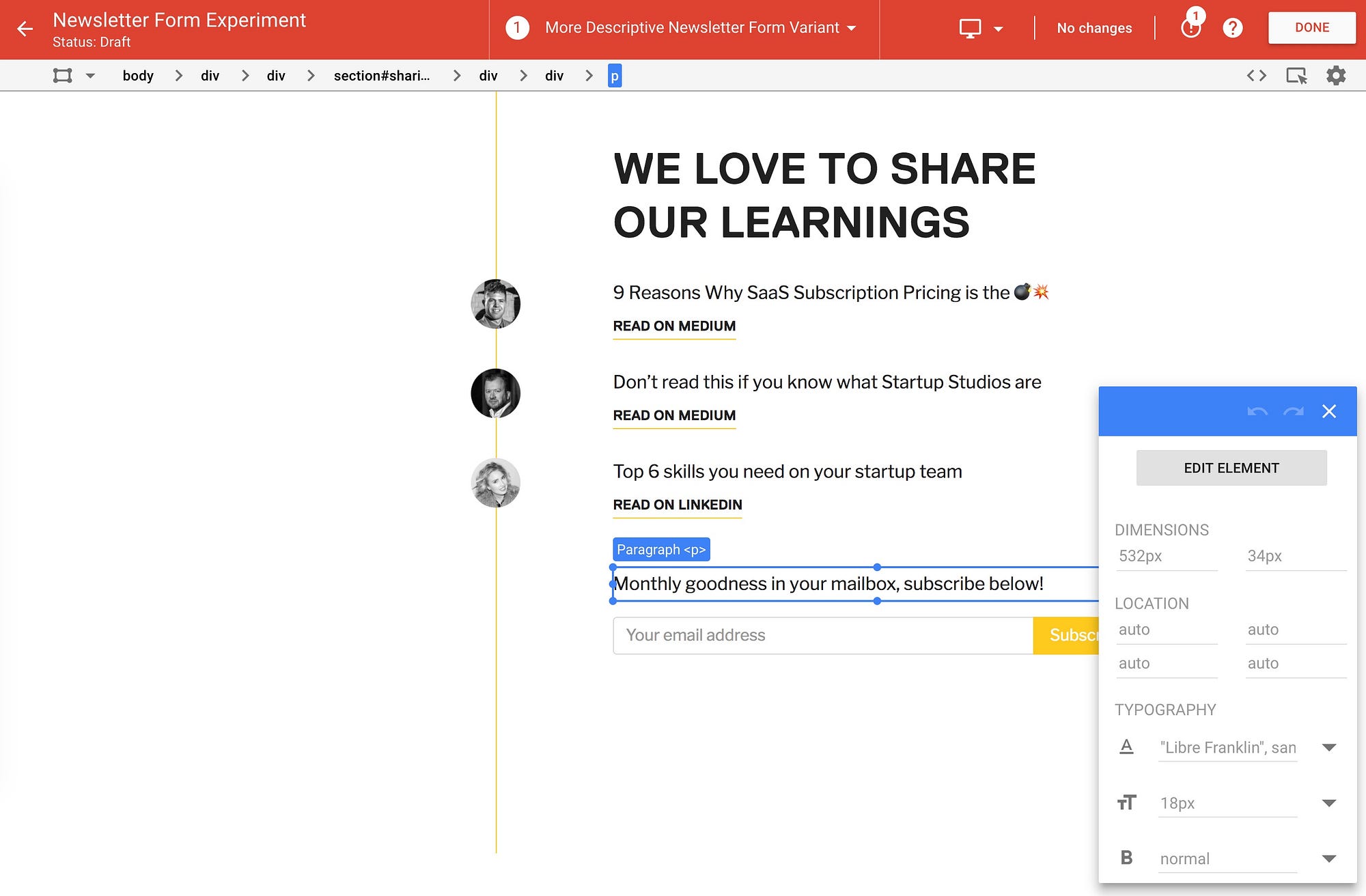Open editor settings gear icon
This screenshot has height=896, width=1366.
coord(1336,76)
